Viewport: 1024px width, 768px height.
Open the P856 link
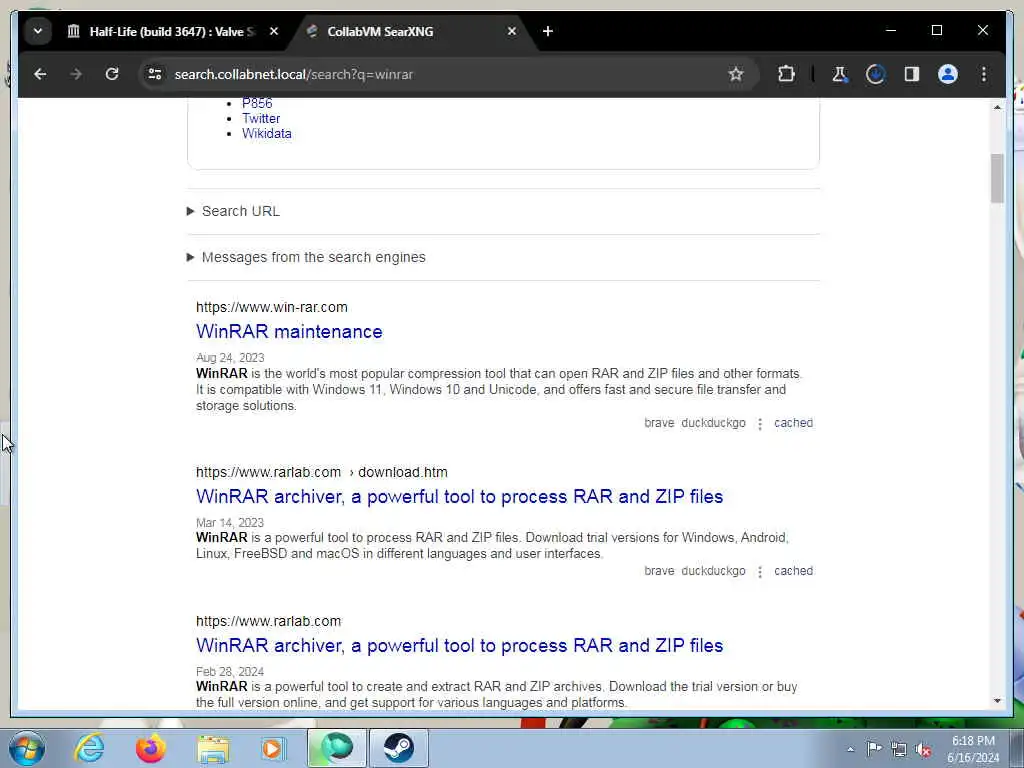point(257,103)
